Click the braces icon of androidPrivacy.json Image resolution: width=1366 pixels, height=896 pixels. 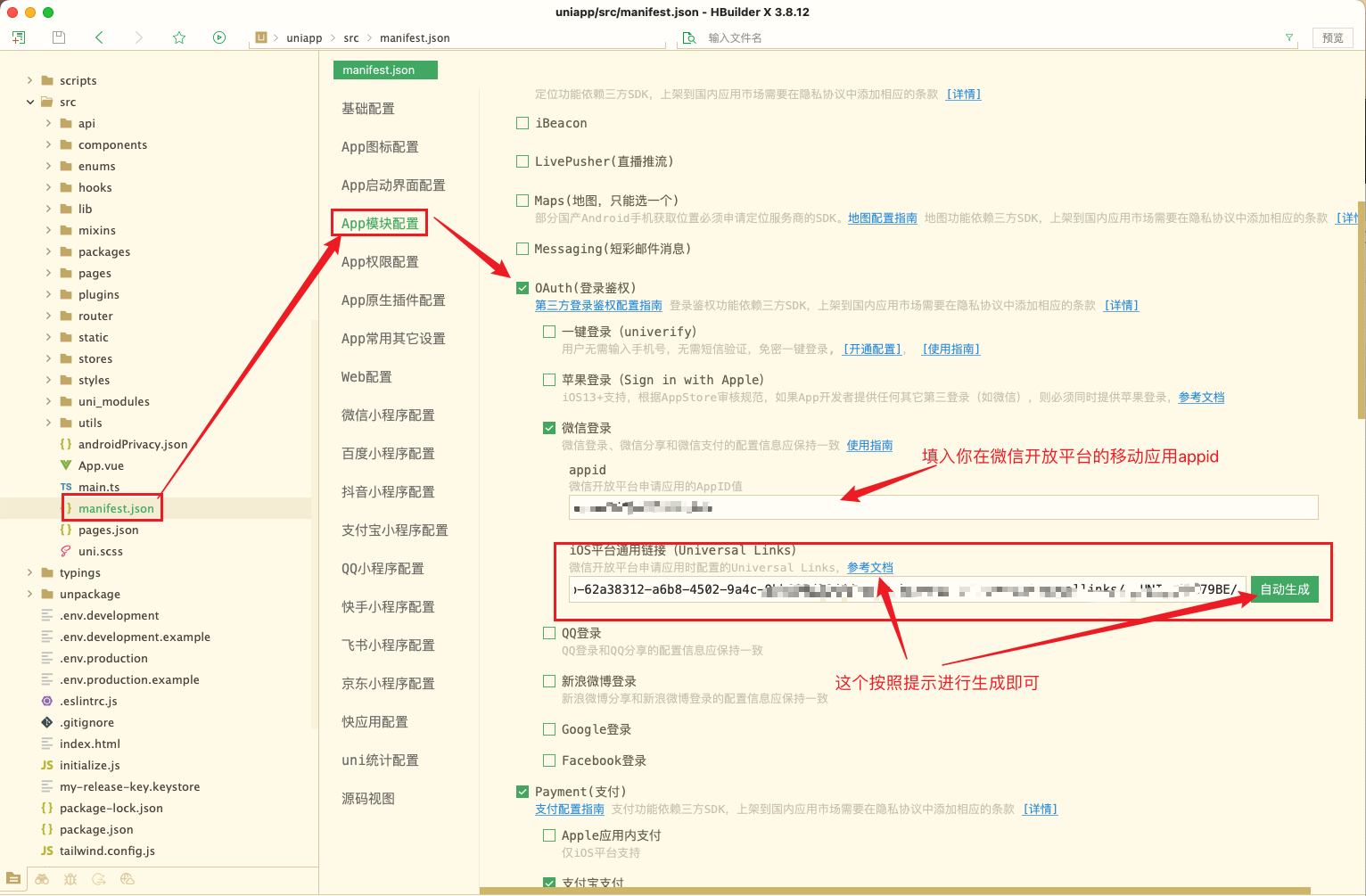click(x=66, y=444)
